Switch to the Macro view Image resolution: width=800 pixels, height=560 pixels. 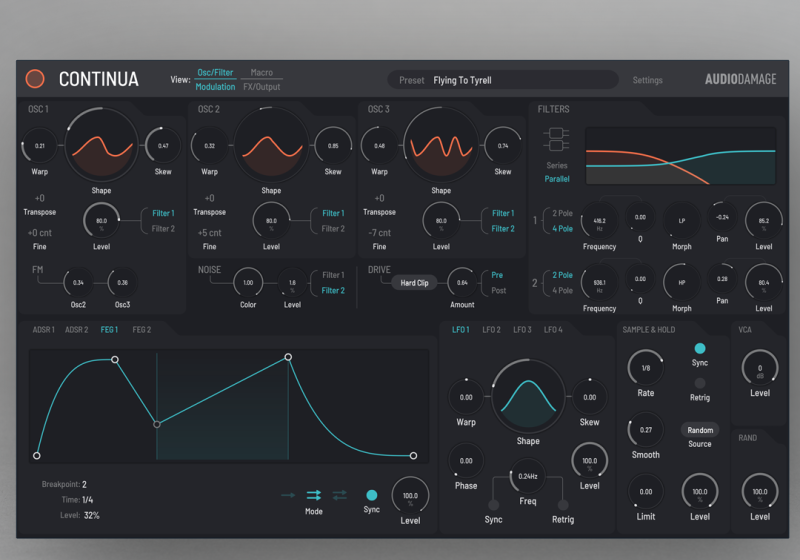262,73
